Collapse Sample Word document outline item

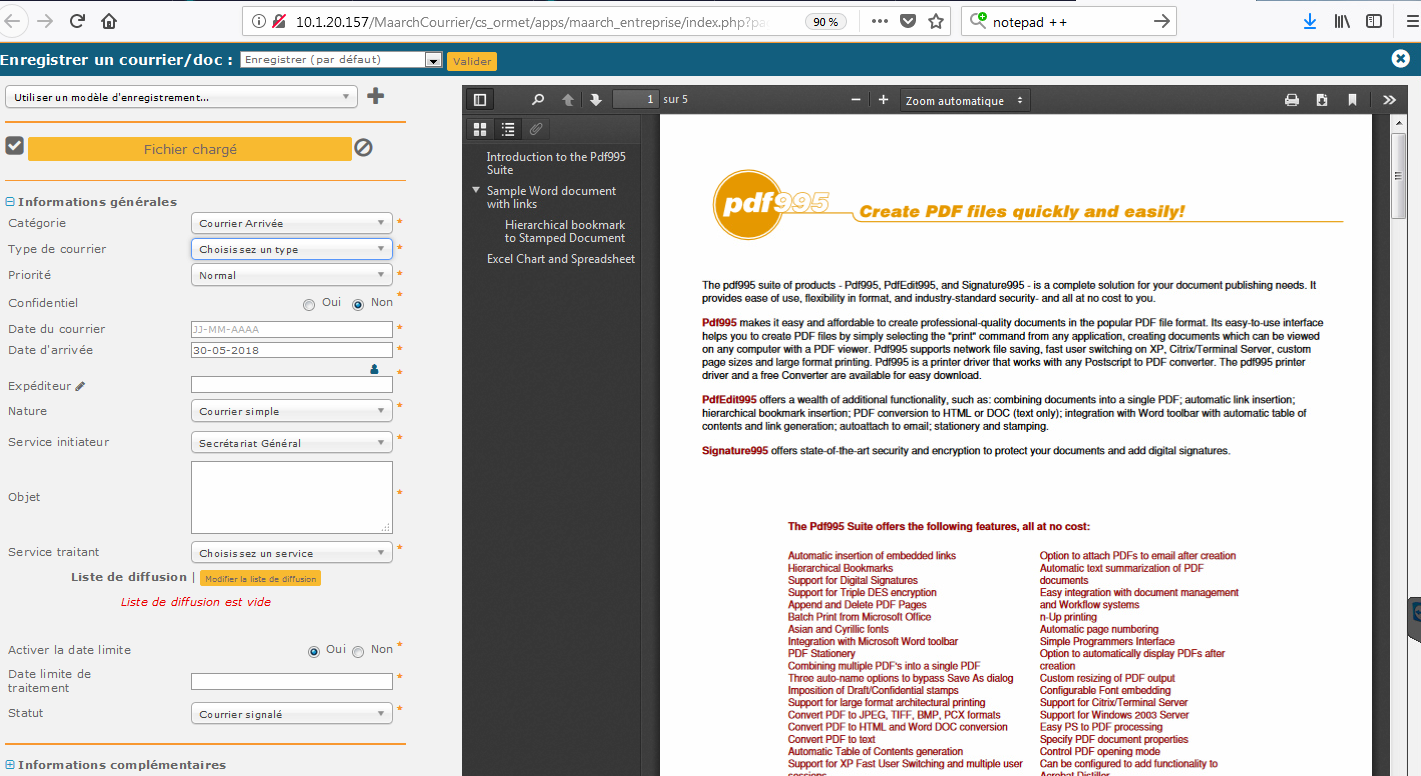click(477, 190)
